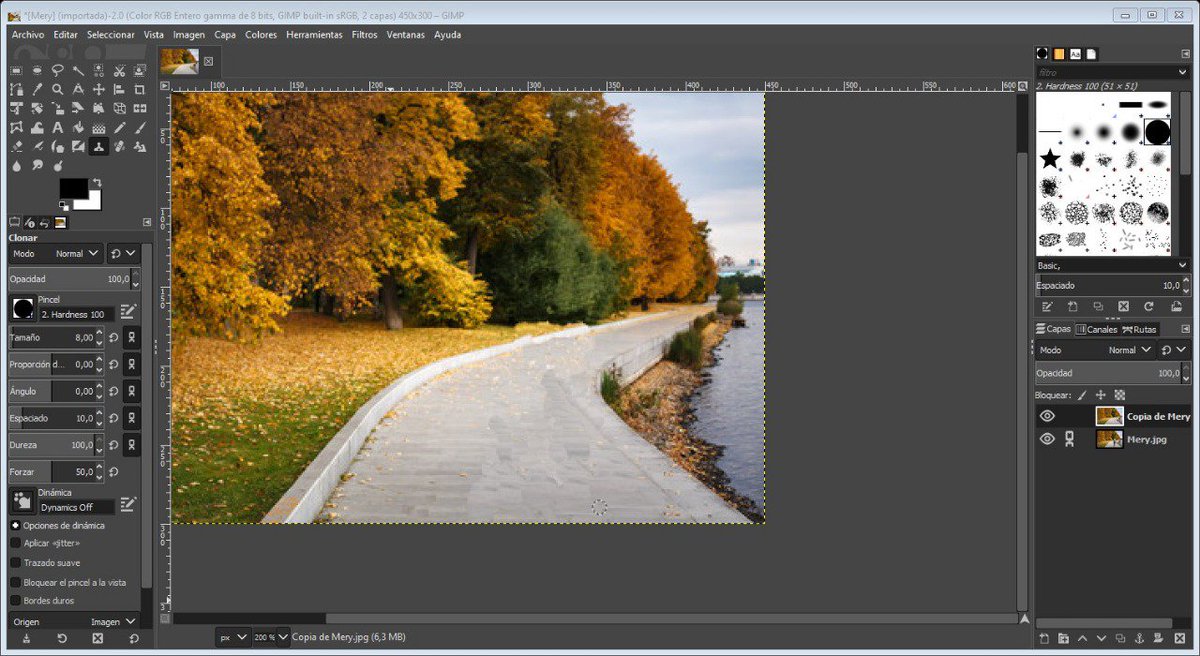Delete the layer with bottom-right X icon
Screen dimensions: 1200x656
pyautogui.click(x=1178, y=638)
